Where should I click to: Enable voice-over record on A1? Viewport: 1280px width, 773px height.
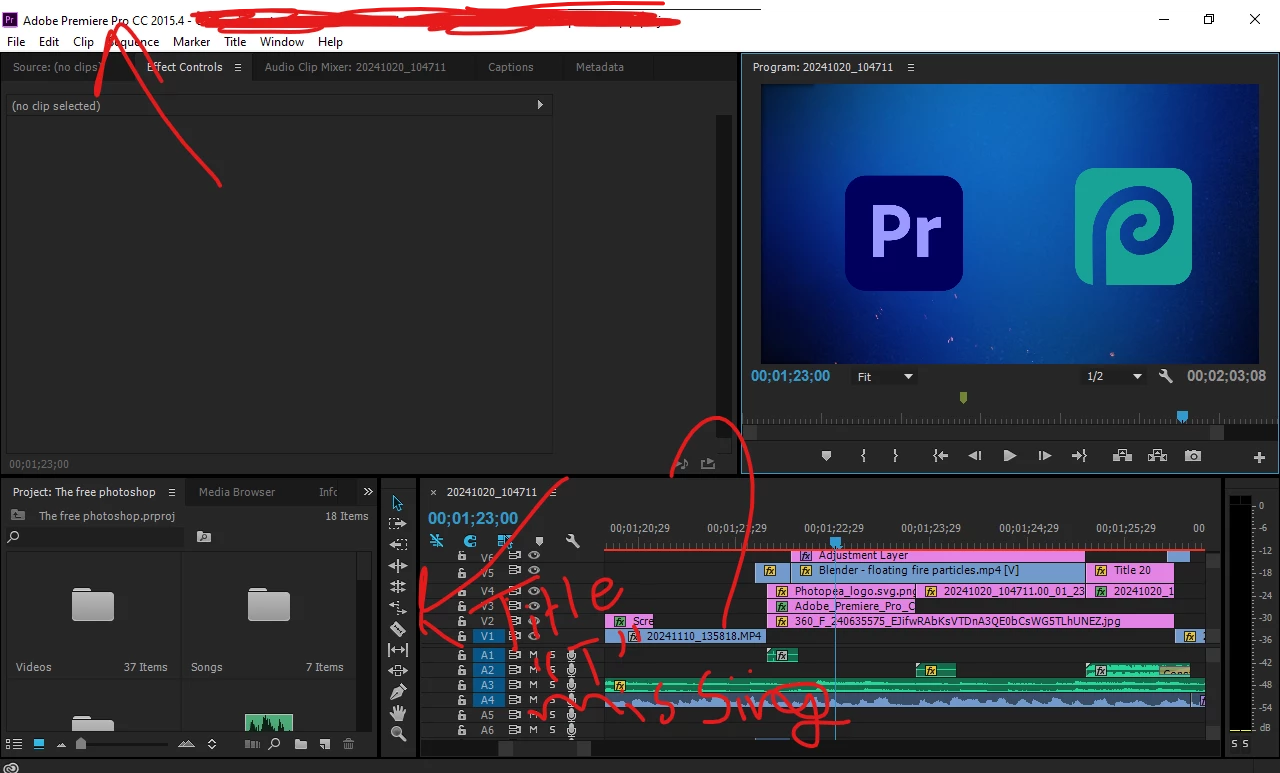[x=571, y=655]
